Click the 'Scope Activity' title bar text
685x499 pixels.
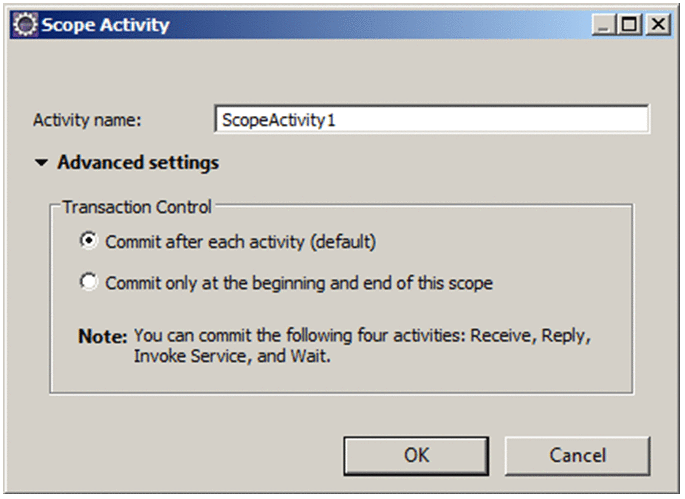coord(106,25)
